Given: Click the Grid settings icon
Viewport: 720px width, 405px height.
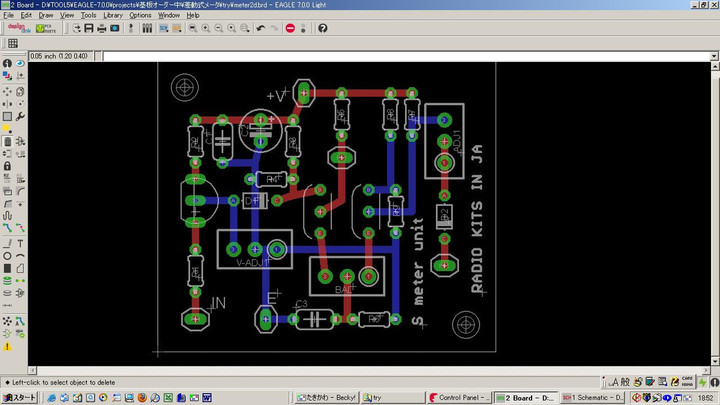Looking at the screenshot, I should (13, 44).
